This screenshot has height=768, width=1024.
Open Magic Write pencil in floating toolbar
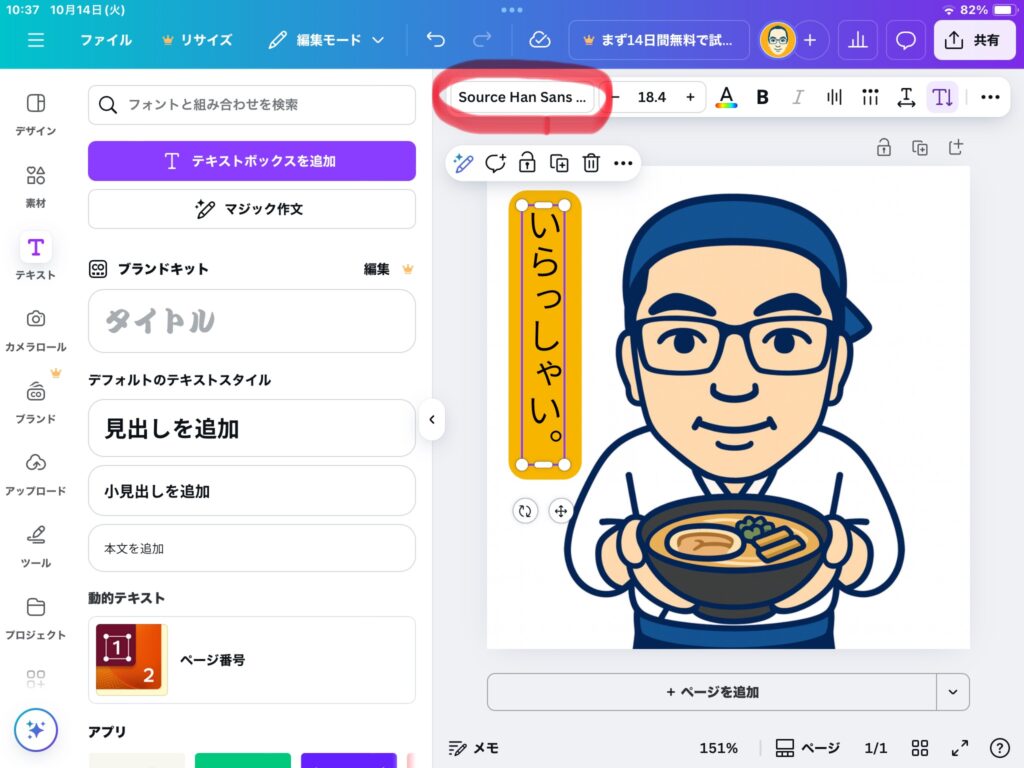click(x=463, y=163)
